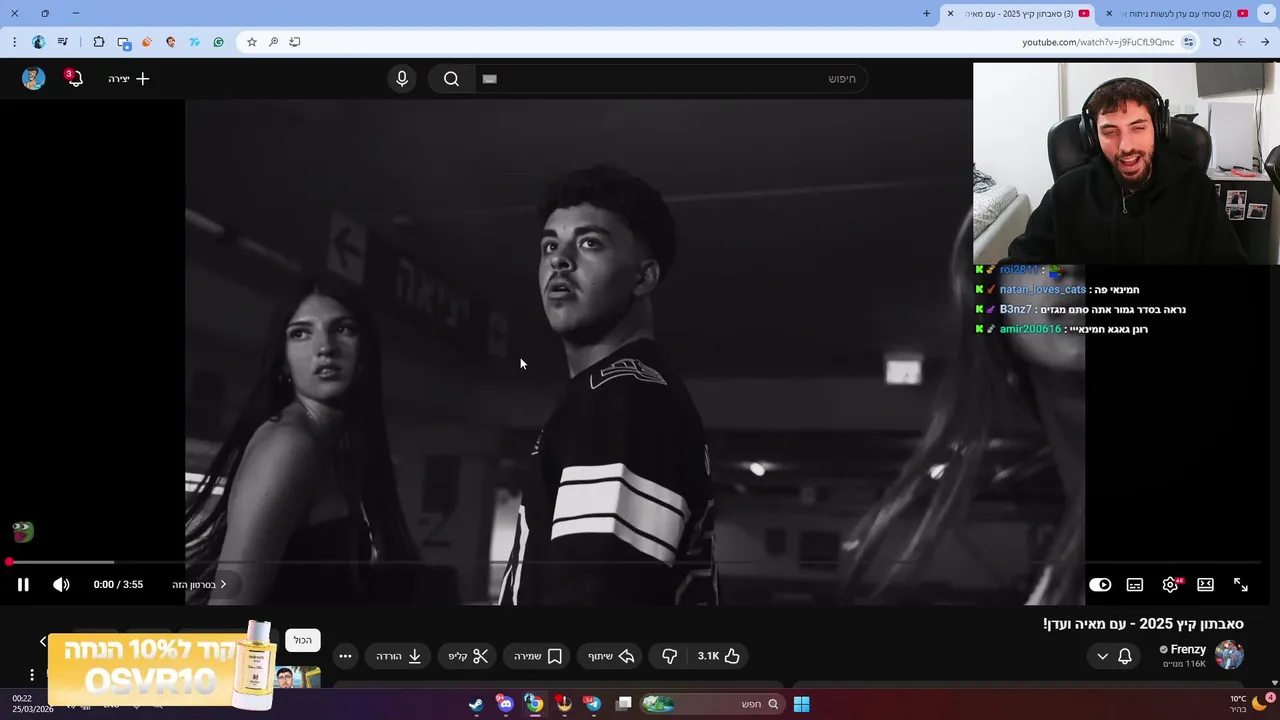Create new content with יצירה
Image resolution: width=1280 pixels, height=720 pixels.
pyautogui.click(x=129, y=79)
